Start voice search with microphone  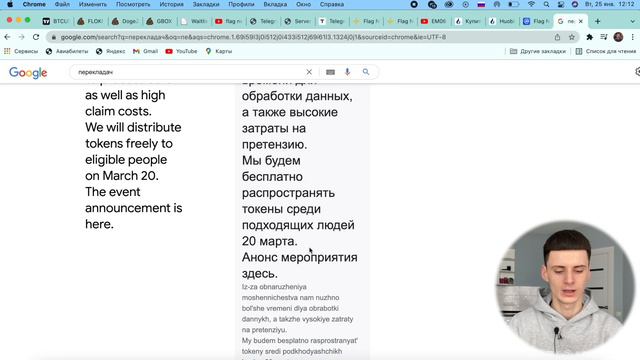[347, 72]
